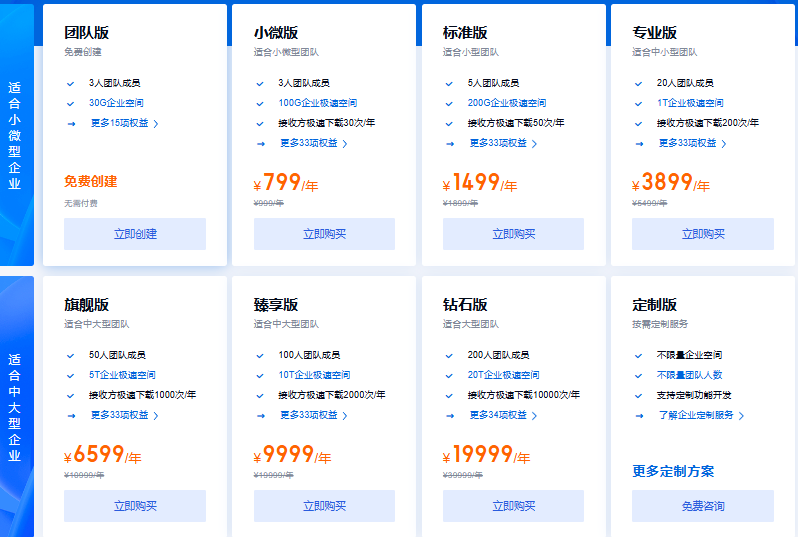
Task: Open 更多34项权益 in the 钻石版 card
Action: 498,415
